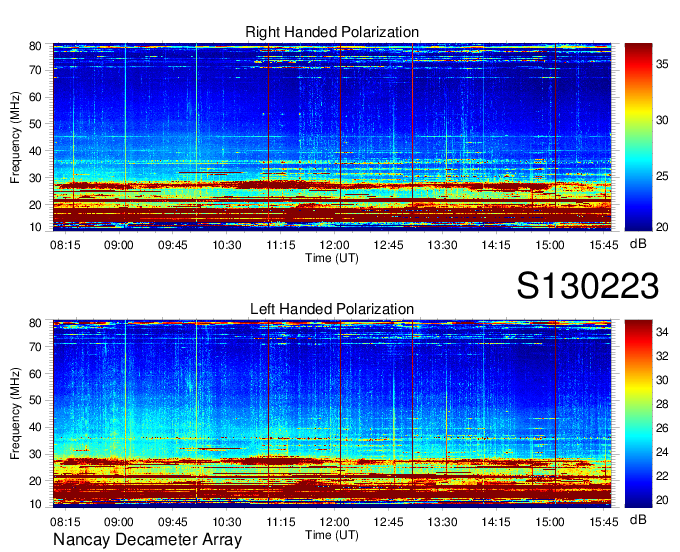Click the 10 MHz tick of Left Handed plot
This screenshot has height=552, width=680.
pos(35,504)
